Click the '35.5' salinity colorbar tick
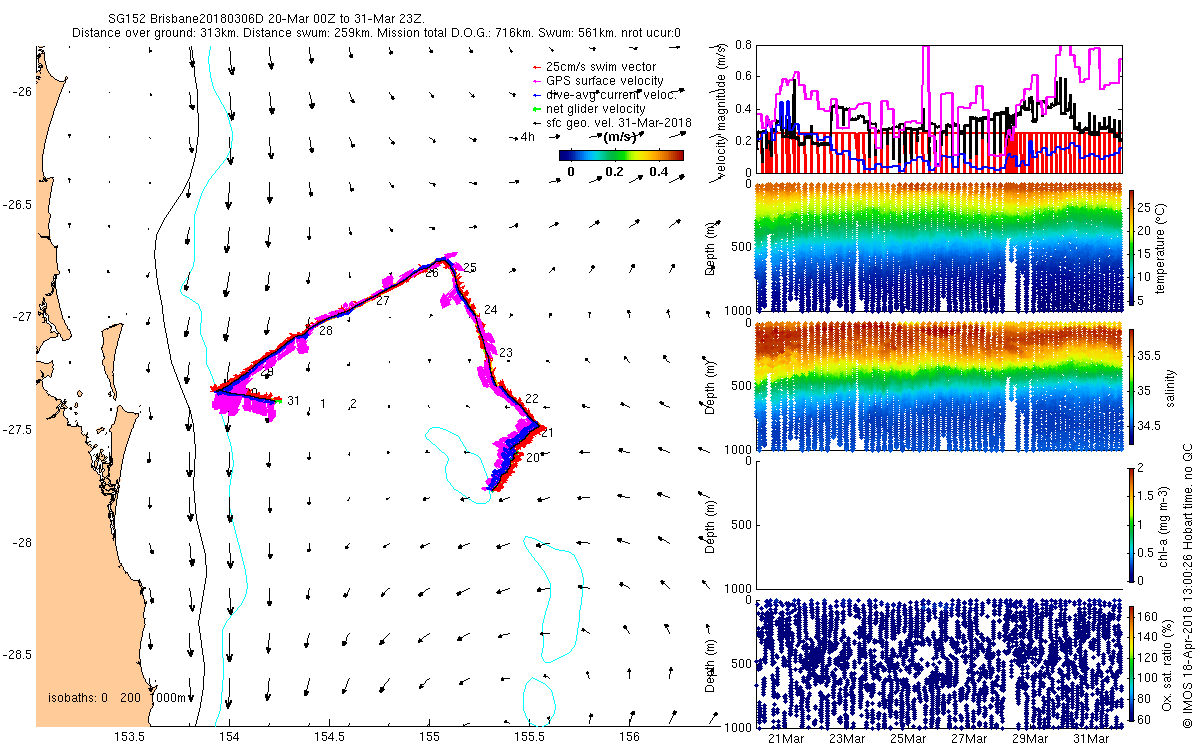The image size is (1200, 750). tap(1150, 356)
